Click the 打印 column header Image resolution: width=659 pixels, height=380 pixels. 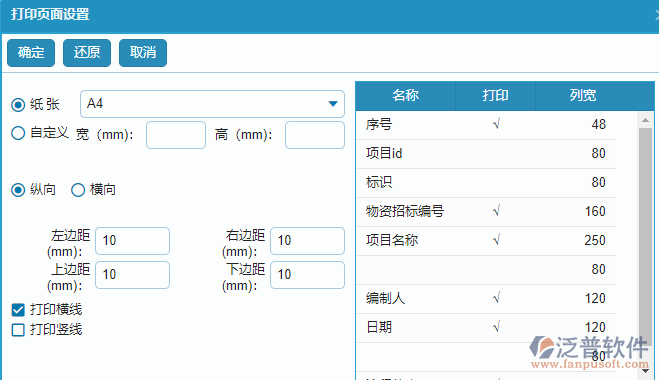click(496, 95)
